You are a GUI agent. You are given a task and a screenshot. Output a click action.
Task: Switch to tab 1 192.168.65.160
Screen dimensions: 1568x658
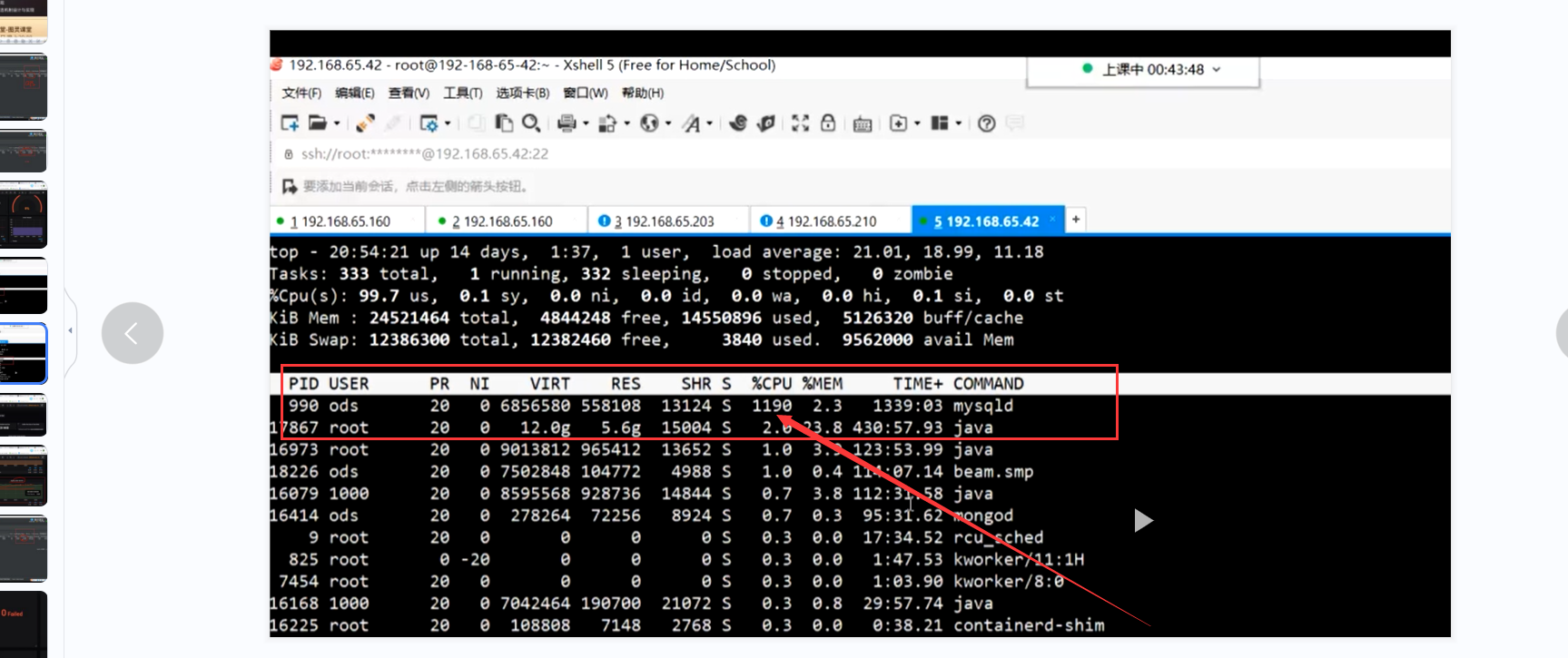347,221
